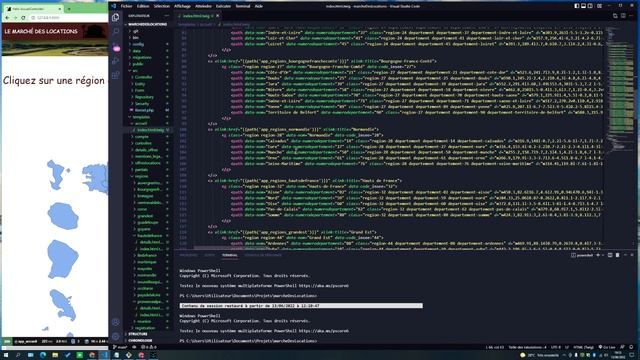Click the Martinique island on the map
Image resolution: width=640 pixels, height=360 pixels.
[63, 304]
